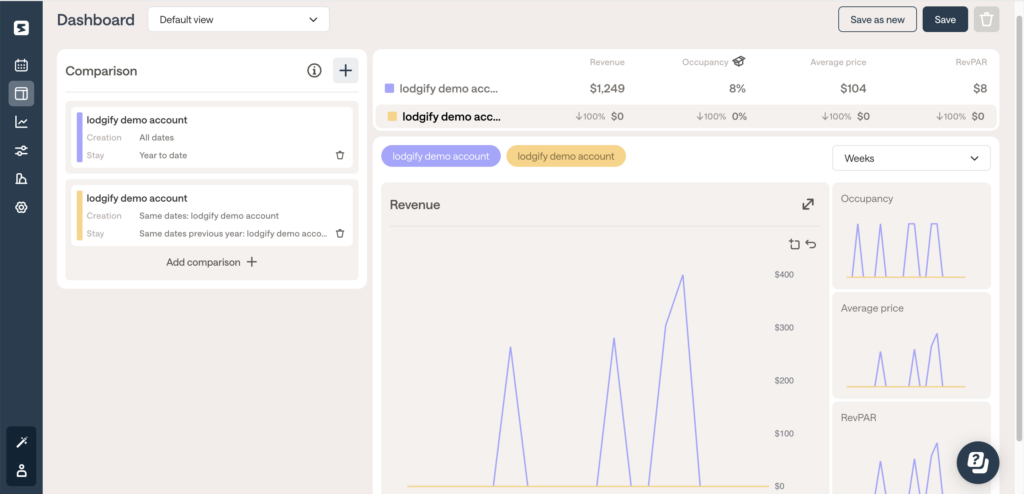Click the Save button

coord(945,20)
